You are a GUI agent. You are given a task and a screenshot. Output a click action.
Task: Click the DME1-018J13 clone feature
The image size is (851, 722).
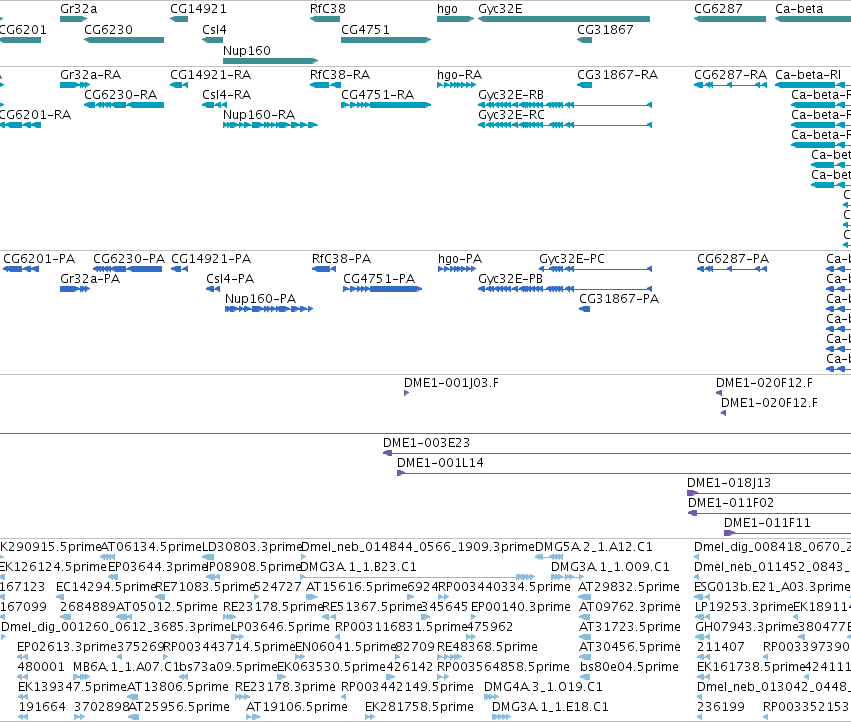point(769,493)
